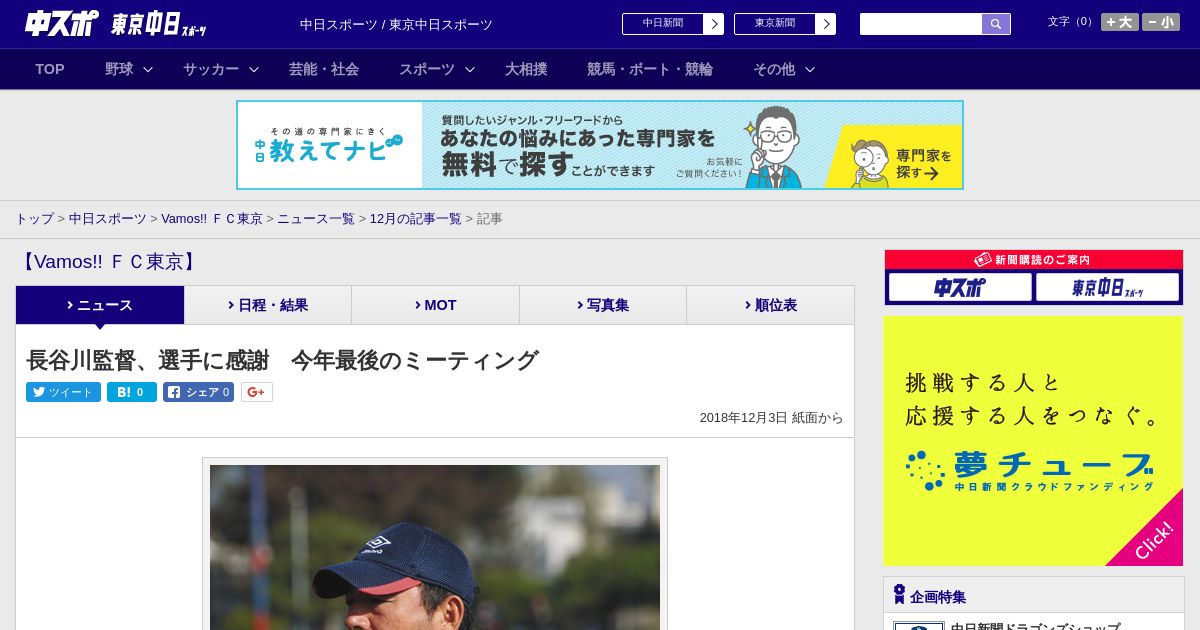Select the ニュース tab

[100, 305]
